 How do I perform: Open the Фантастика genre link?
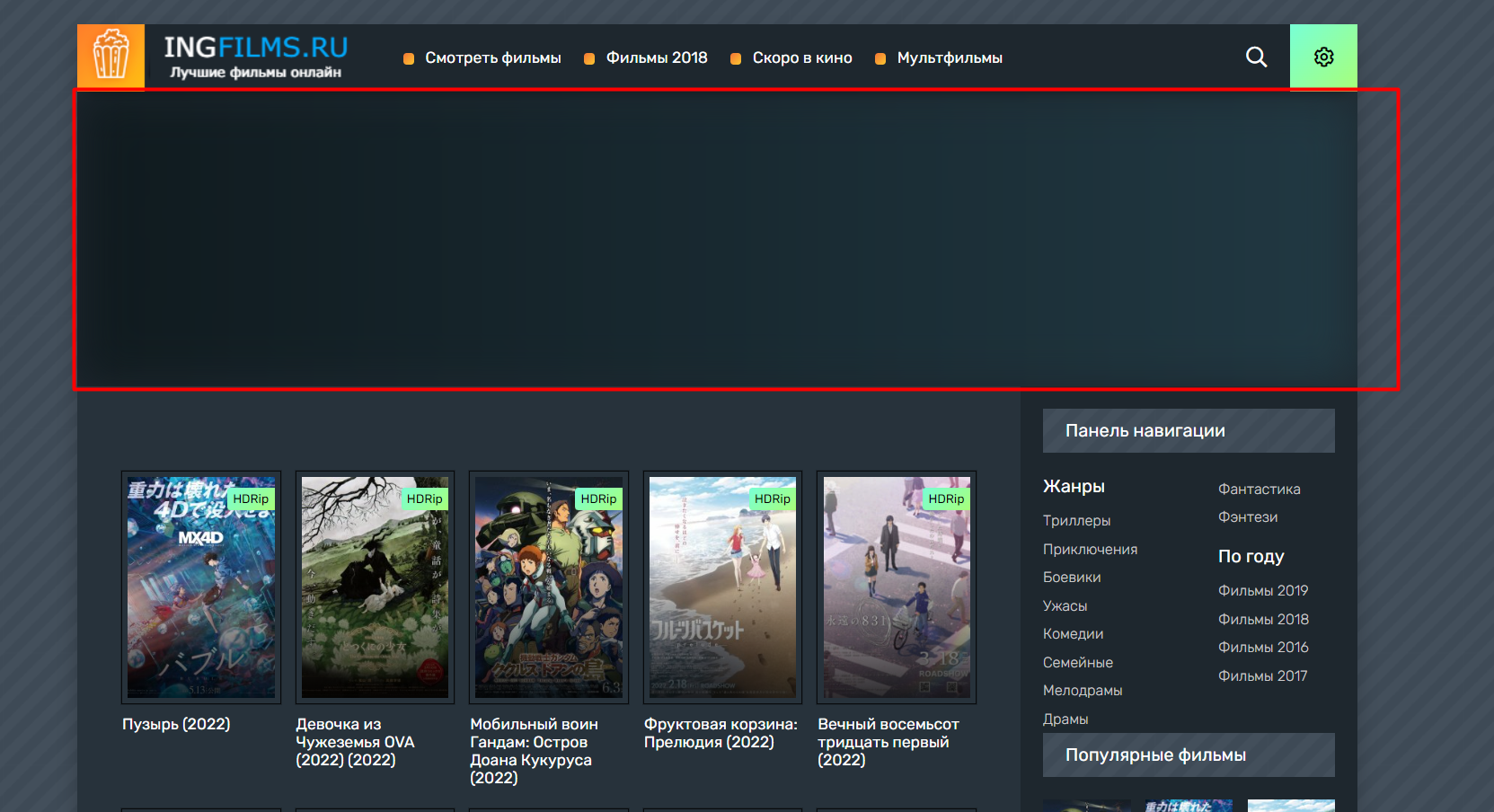click(x=1259, y=490)
